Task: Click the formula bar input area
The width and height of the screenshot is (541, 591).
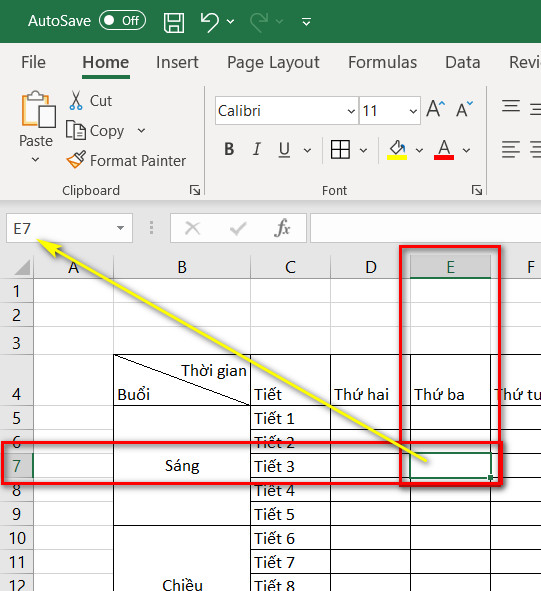Action: pos(426,228)
